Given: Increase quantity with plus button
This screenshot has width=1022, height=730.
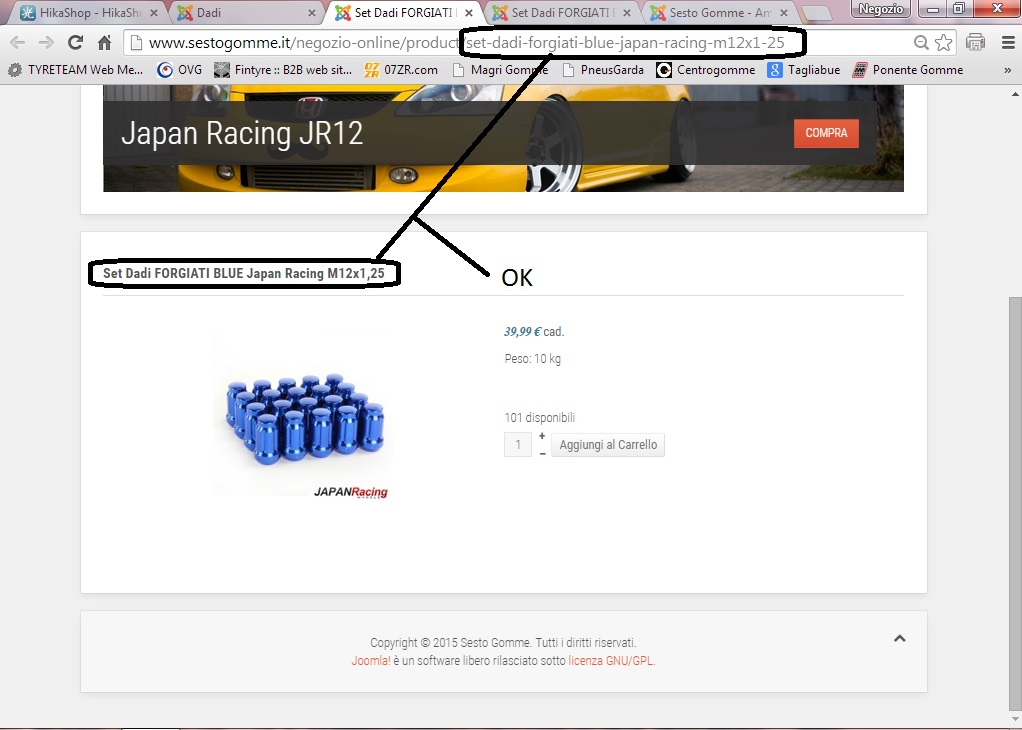Looking at the screenshot, I should point(542,436).
